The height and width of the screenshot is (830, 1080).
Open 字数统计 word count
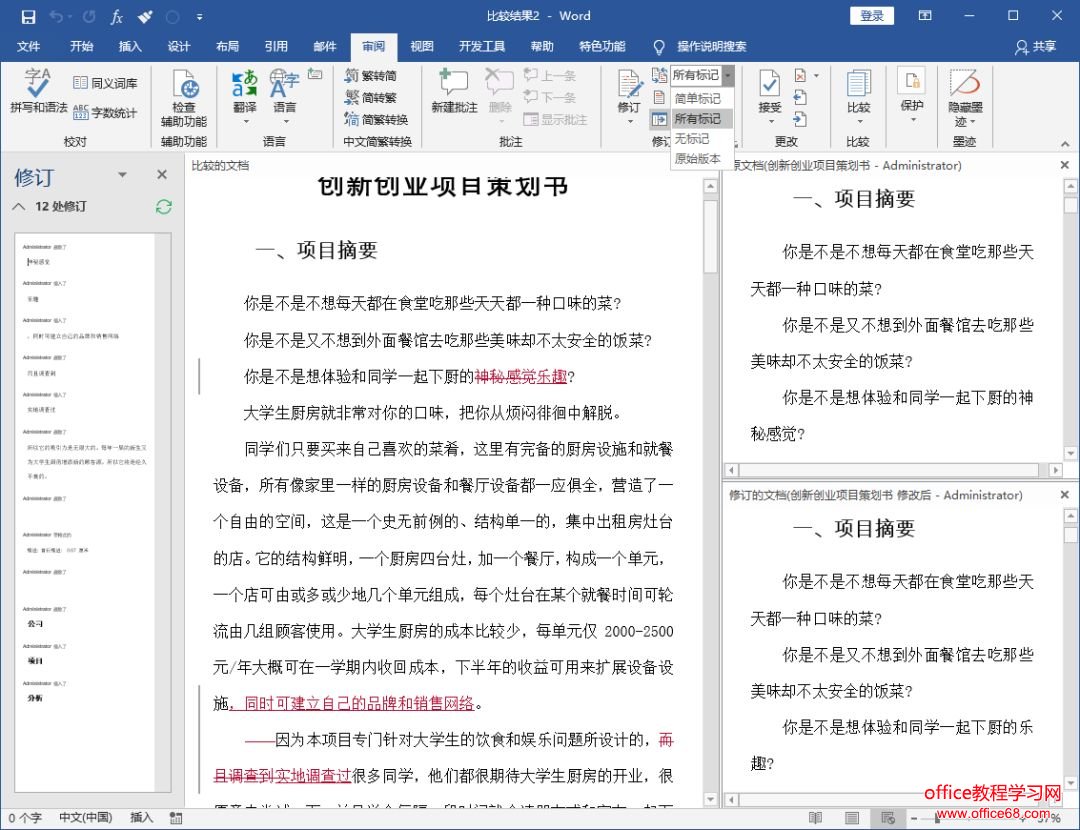click(x=104, y=113)
